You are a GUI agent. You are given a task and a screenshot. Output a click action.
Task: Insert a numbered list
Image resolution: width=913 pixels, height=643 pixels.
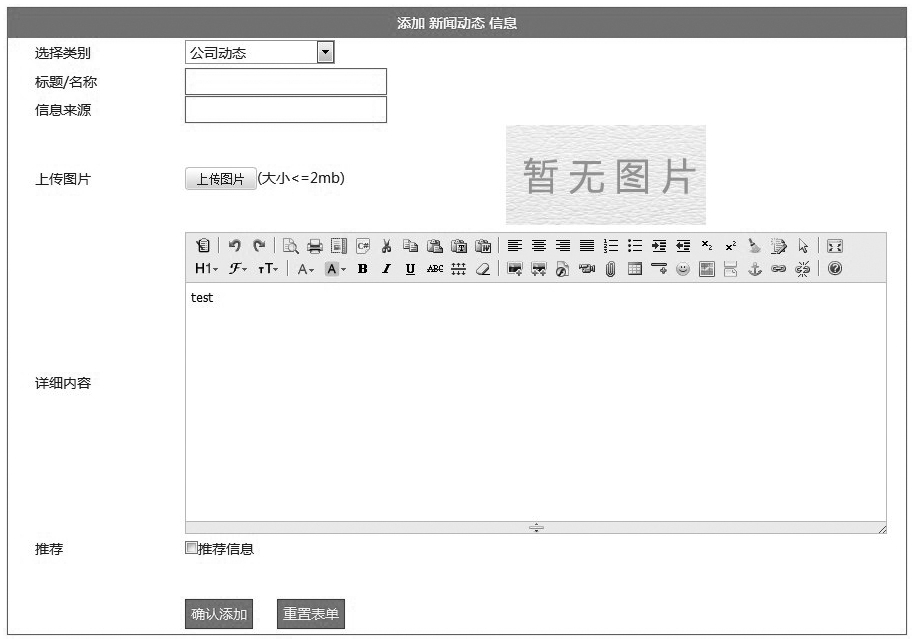611,246
